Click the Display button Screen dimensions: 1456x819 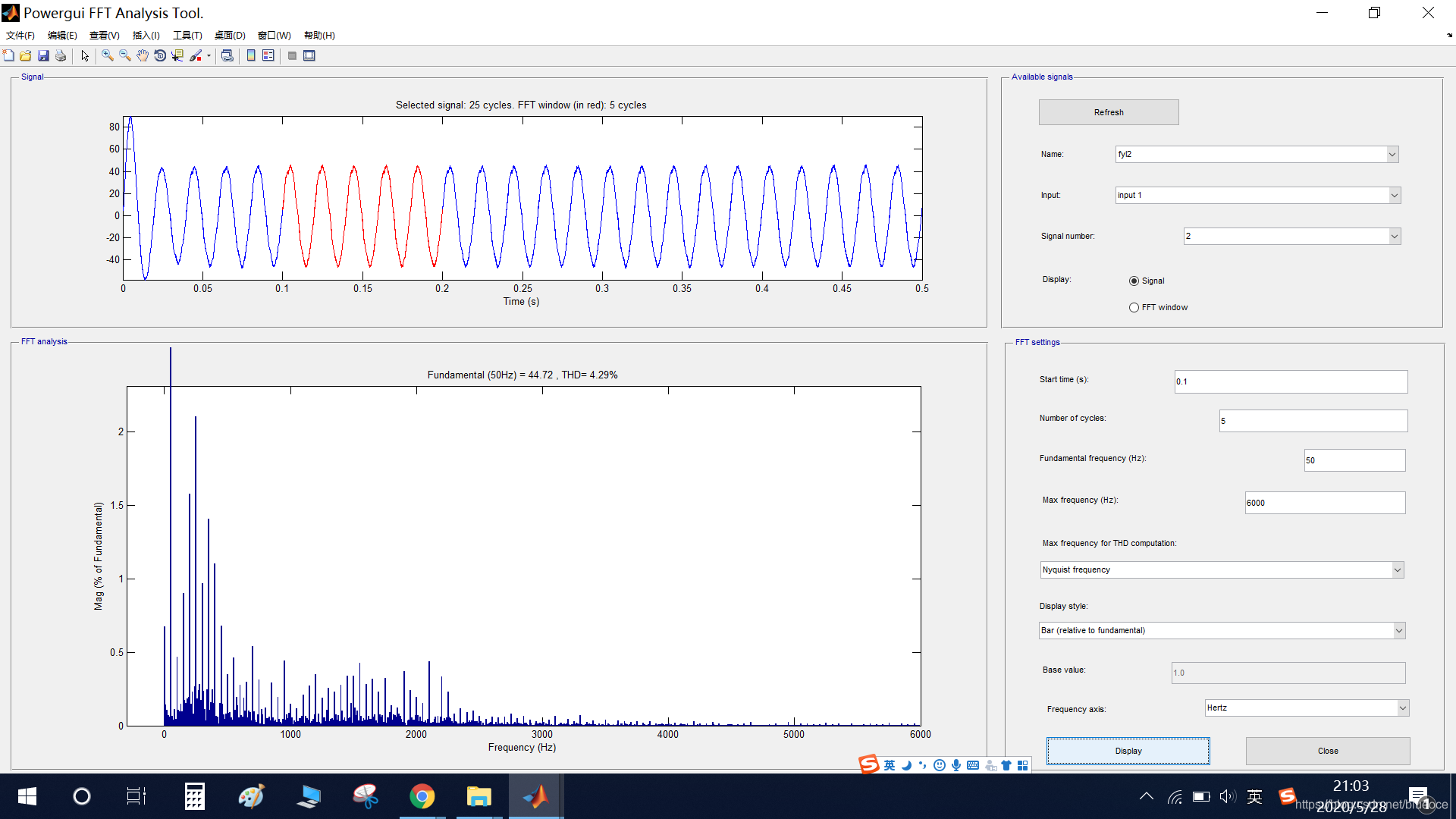click(1128, 751)
